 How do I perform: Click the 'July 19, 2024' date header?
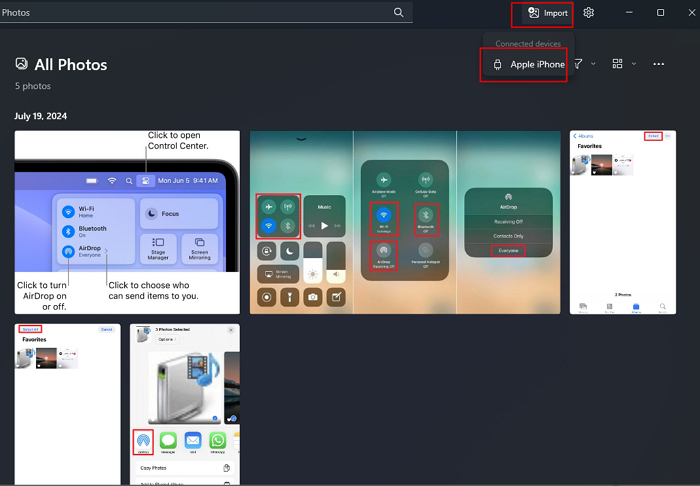[41, 116]
